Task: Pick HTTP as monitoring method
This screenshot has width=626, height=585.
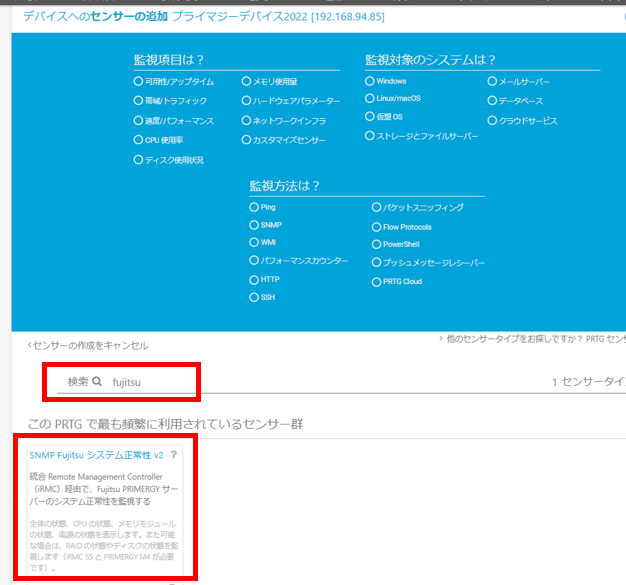Action: coord(254,280)
